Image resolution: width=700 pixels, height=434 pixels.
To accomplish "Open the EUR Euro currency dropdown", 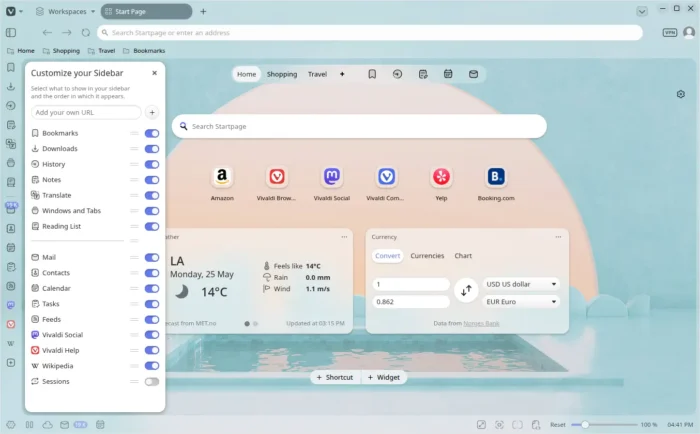I will pos(521,302).
